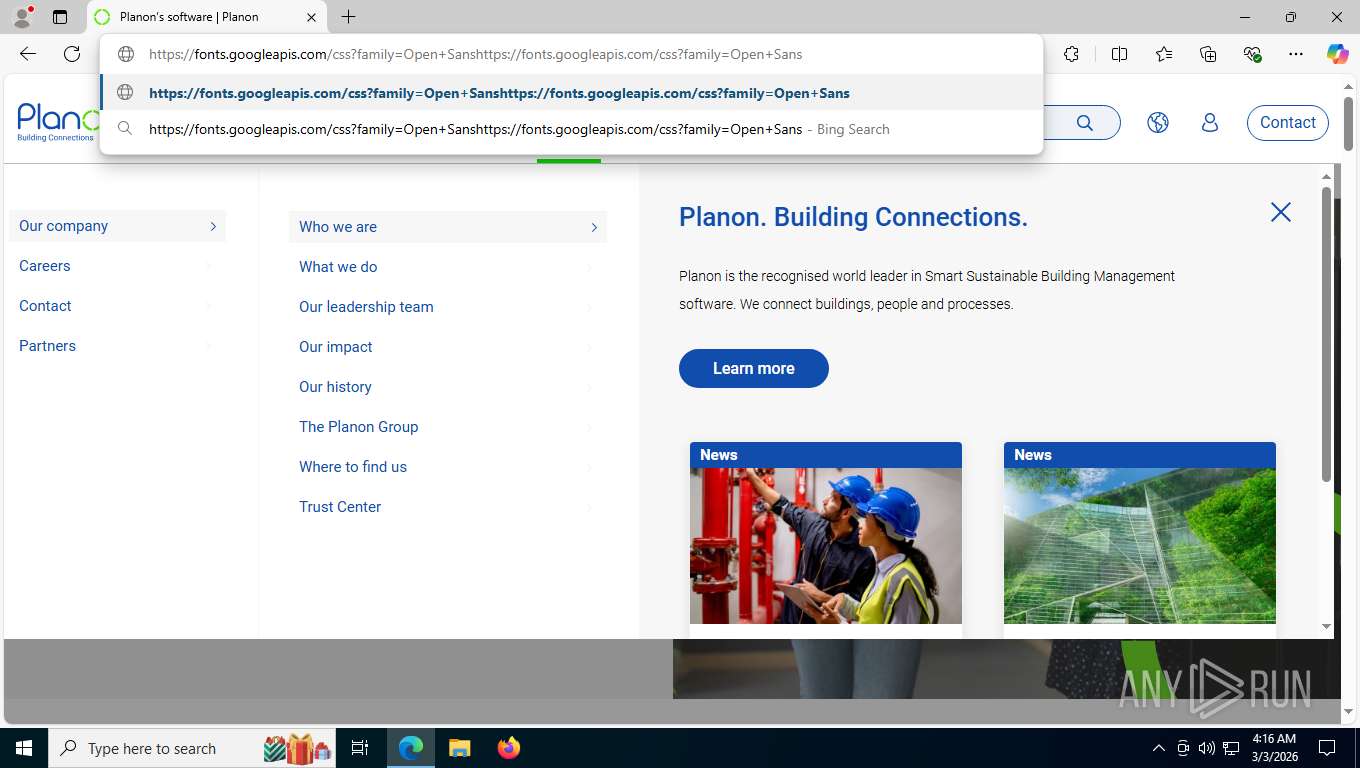Click into the address bar URL field

coord(571,54)
